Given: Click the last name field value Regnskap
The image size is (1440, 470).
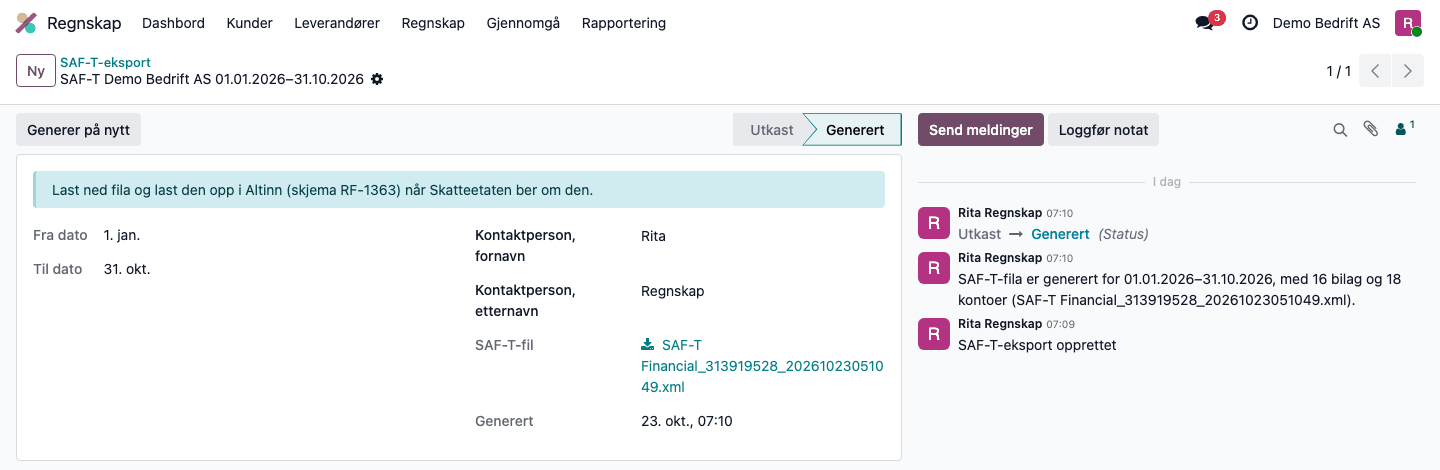Looking at the screenshot, I should point(672,291).
